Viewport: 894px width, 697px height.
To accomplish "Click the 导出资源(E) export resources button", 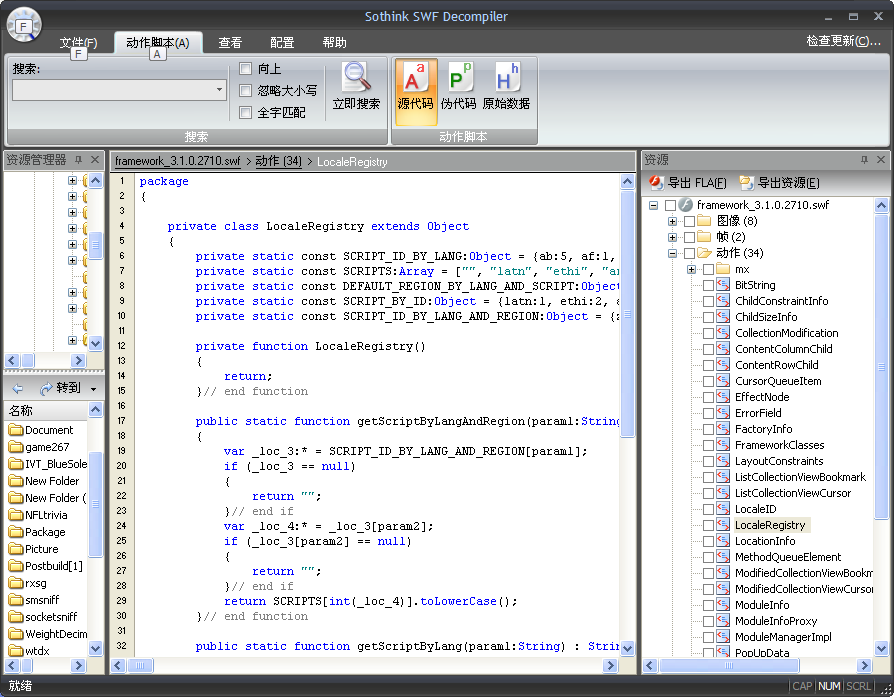I will click(x=779, y=183).
